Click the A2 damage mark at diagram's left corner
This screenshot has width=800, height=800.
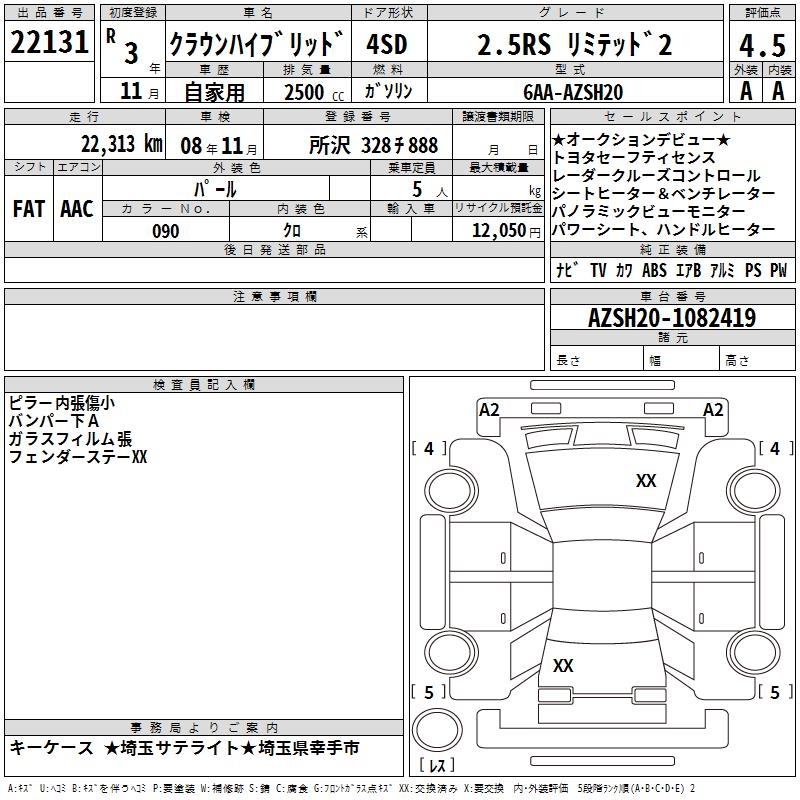click(x=489, y=409)
